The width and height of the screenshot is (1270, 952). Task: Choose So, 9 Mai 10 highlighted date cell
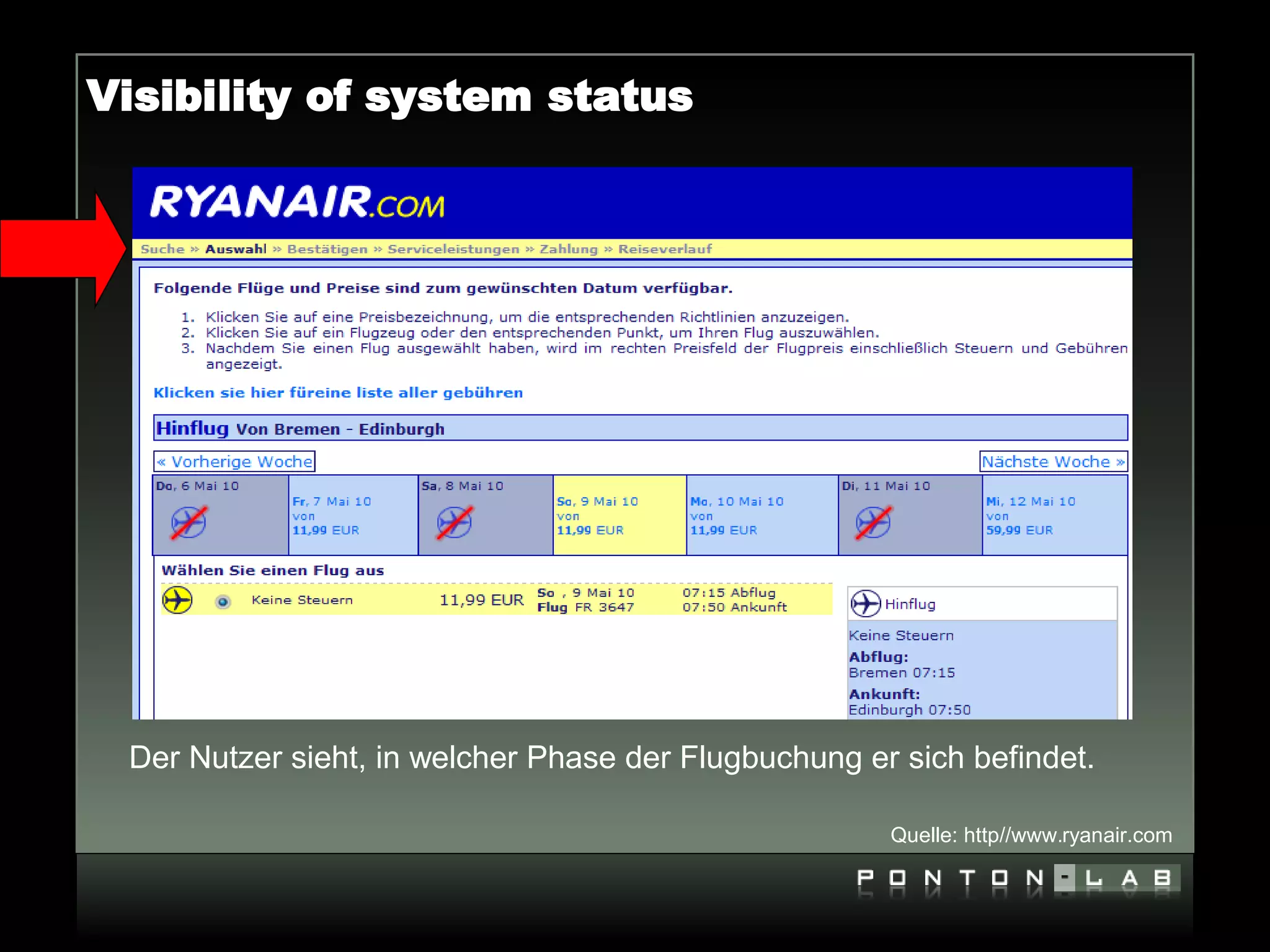pos(619,515)
